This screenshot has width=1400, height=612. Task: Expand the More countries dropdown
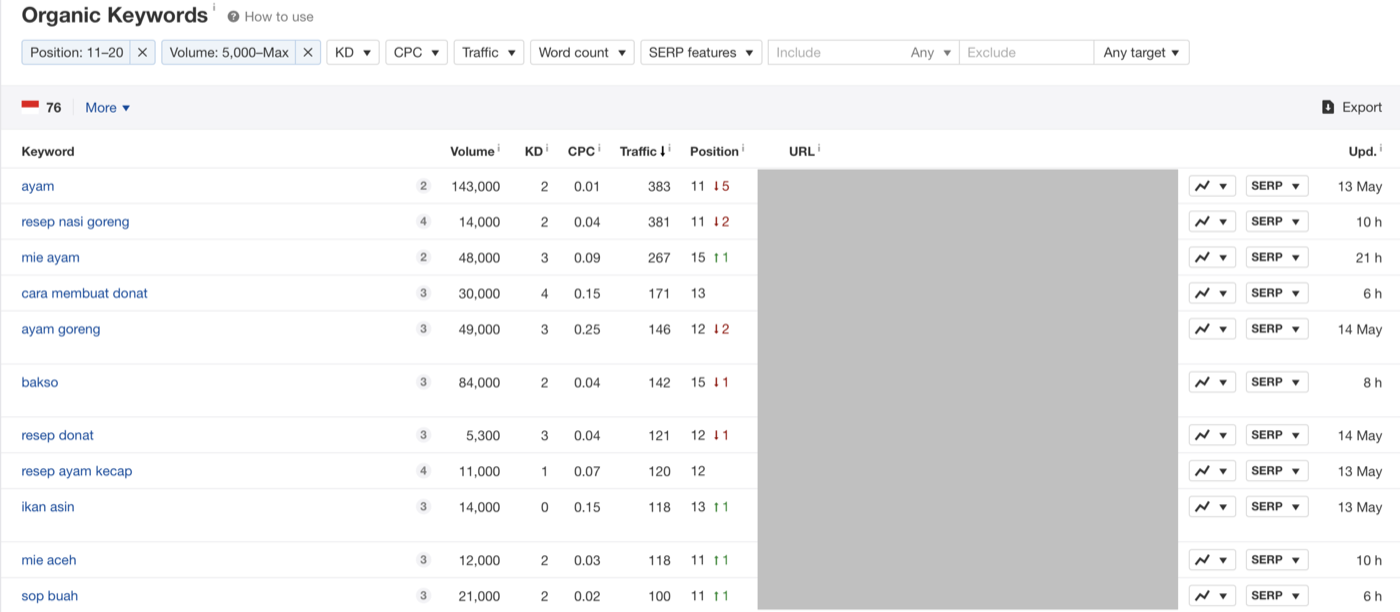(x=108, y=107)
